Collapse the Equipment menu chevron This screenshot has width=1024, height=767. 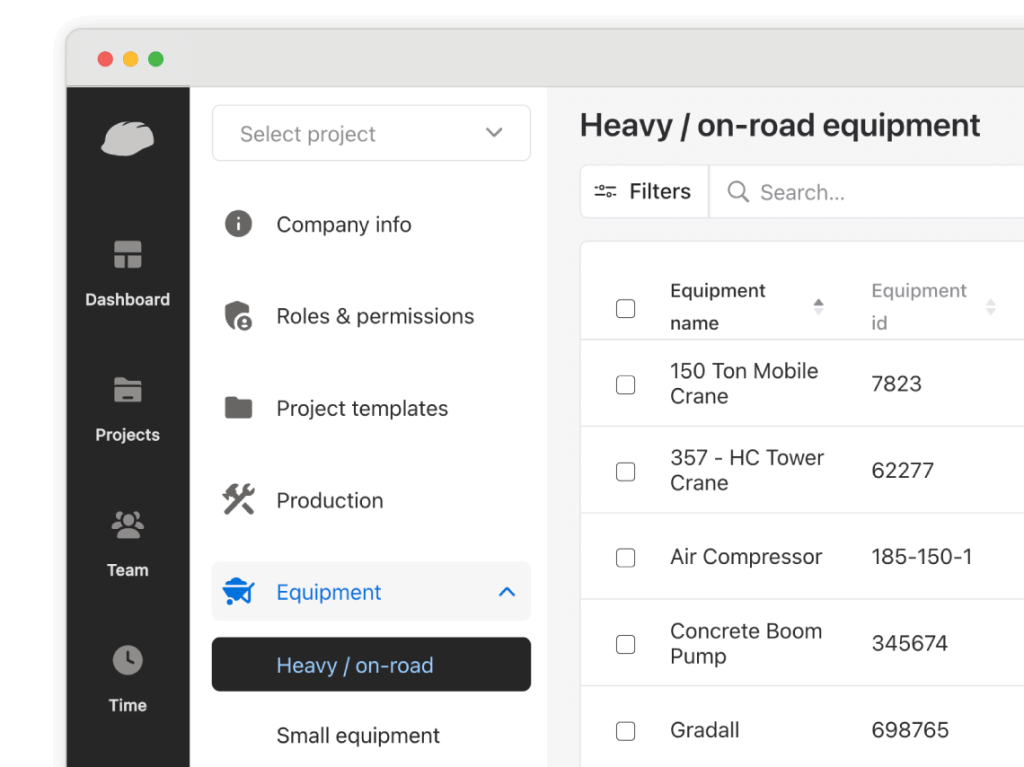[x=506, y=591]
